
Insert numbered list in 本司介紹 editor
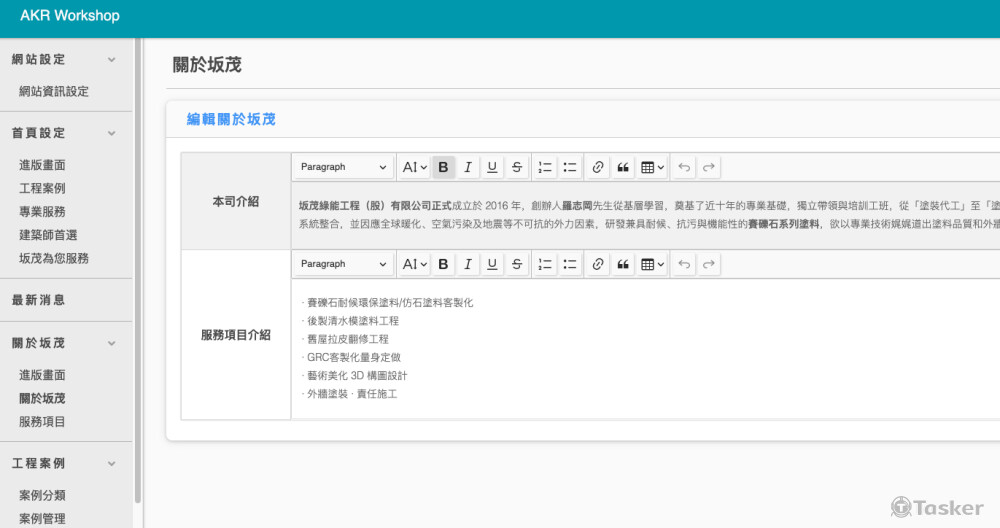545,167
